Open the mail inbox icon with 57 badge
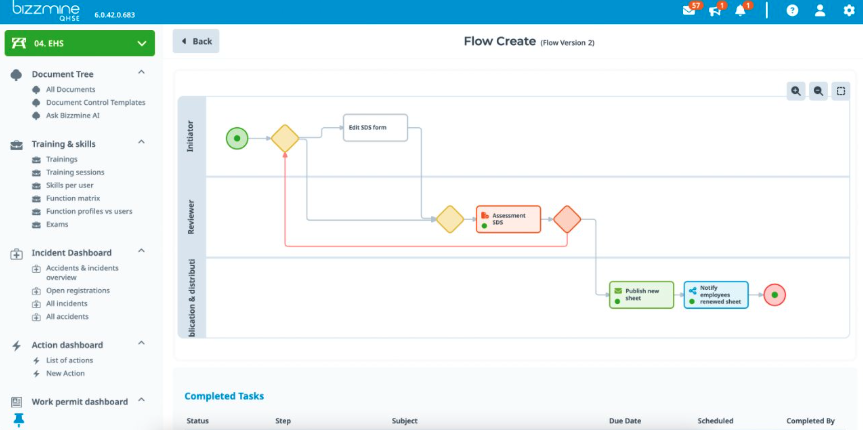Screen dimensions: 863x430 click(689, 11)
